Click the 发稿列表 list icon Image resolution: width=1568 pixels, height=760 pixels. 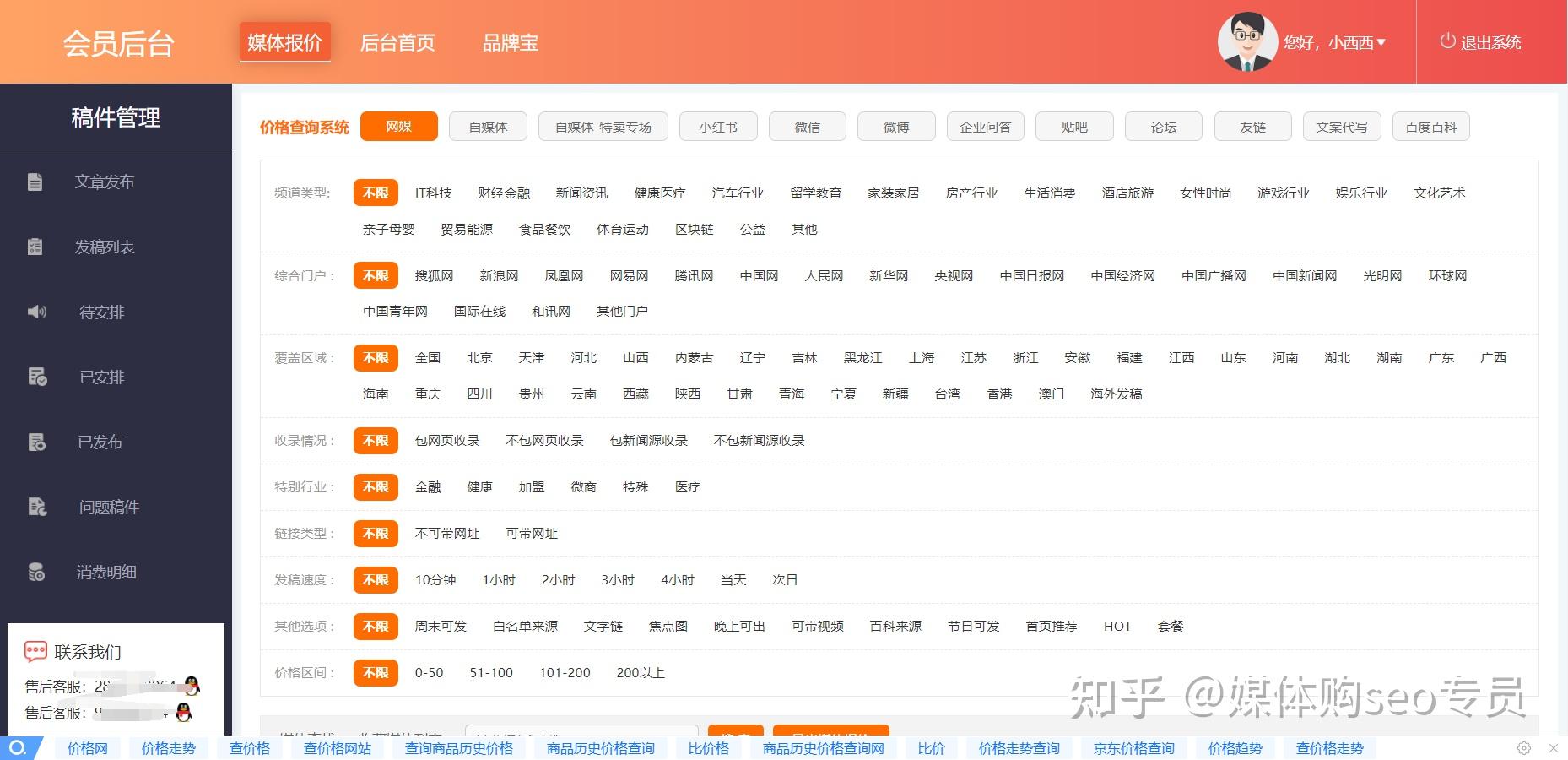pos(35,247)
